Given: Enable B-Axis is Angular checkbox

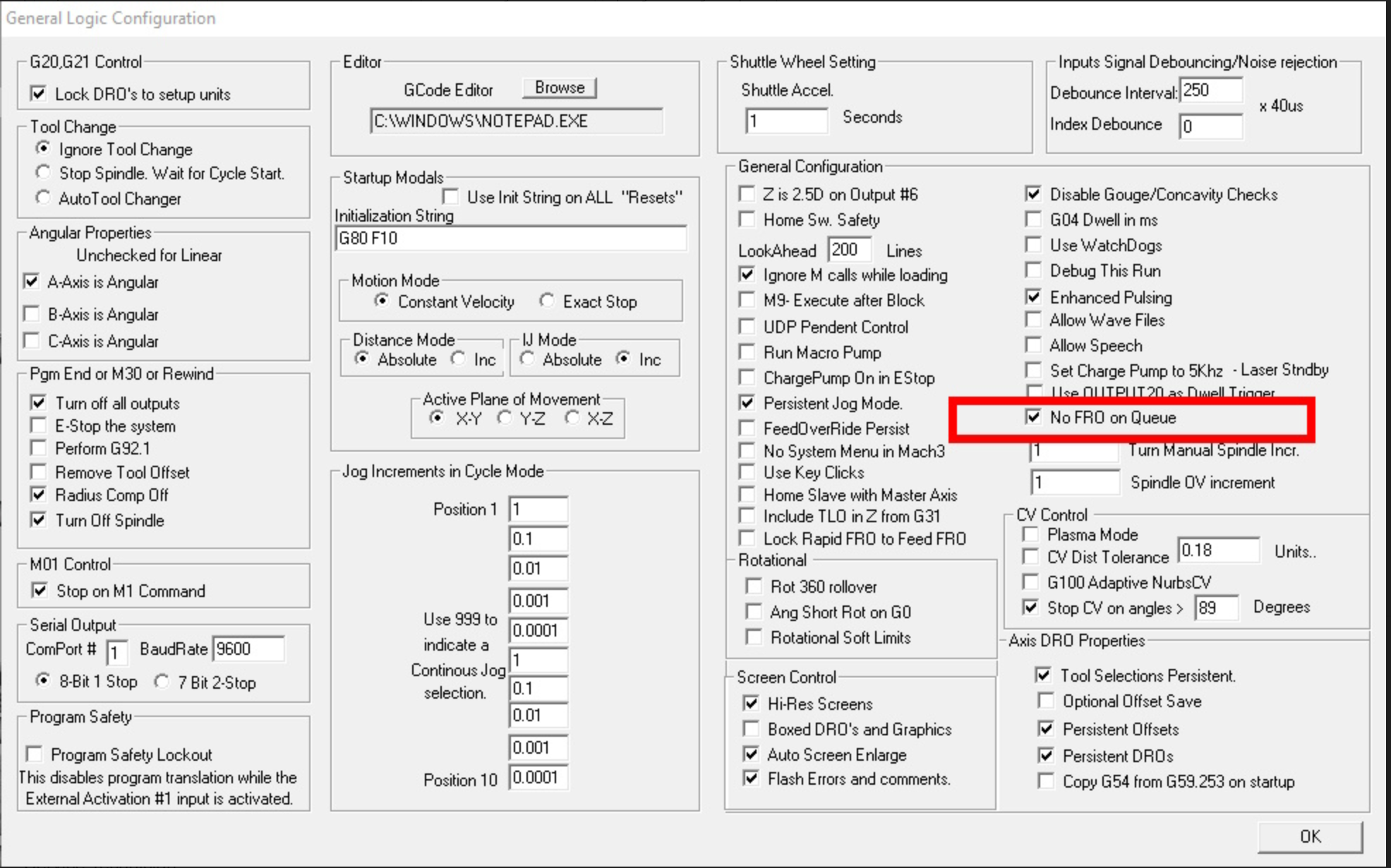Looking at the screenshot, I should (x=32, y=314).
